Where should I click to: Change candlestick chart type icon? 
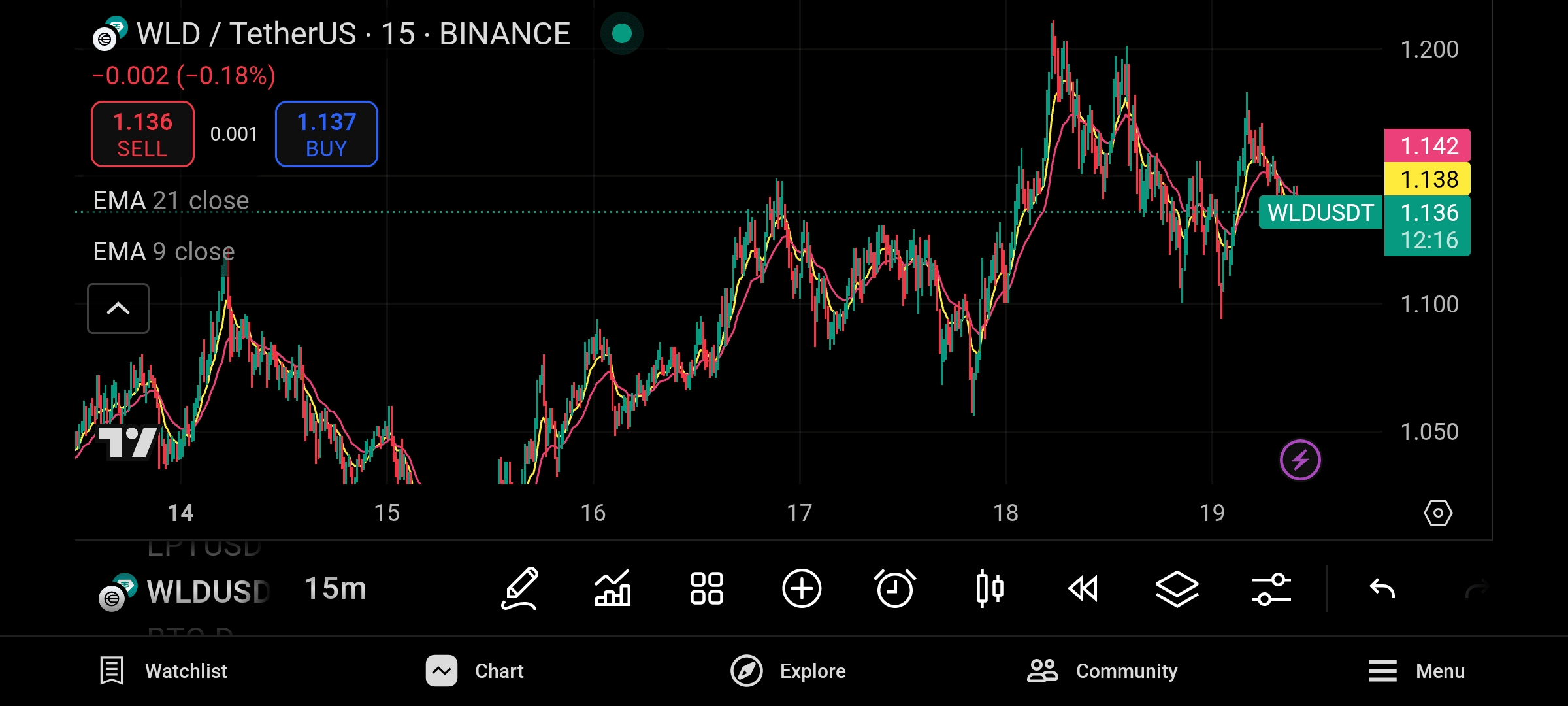pyautogui.click(x=990, y=588)
